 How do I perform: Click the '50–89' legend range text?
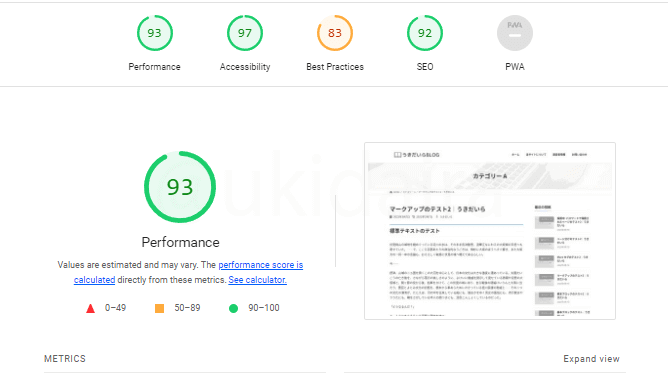pos(187,308)
